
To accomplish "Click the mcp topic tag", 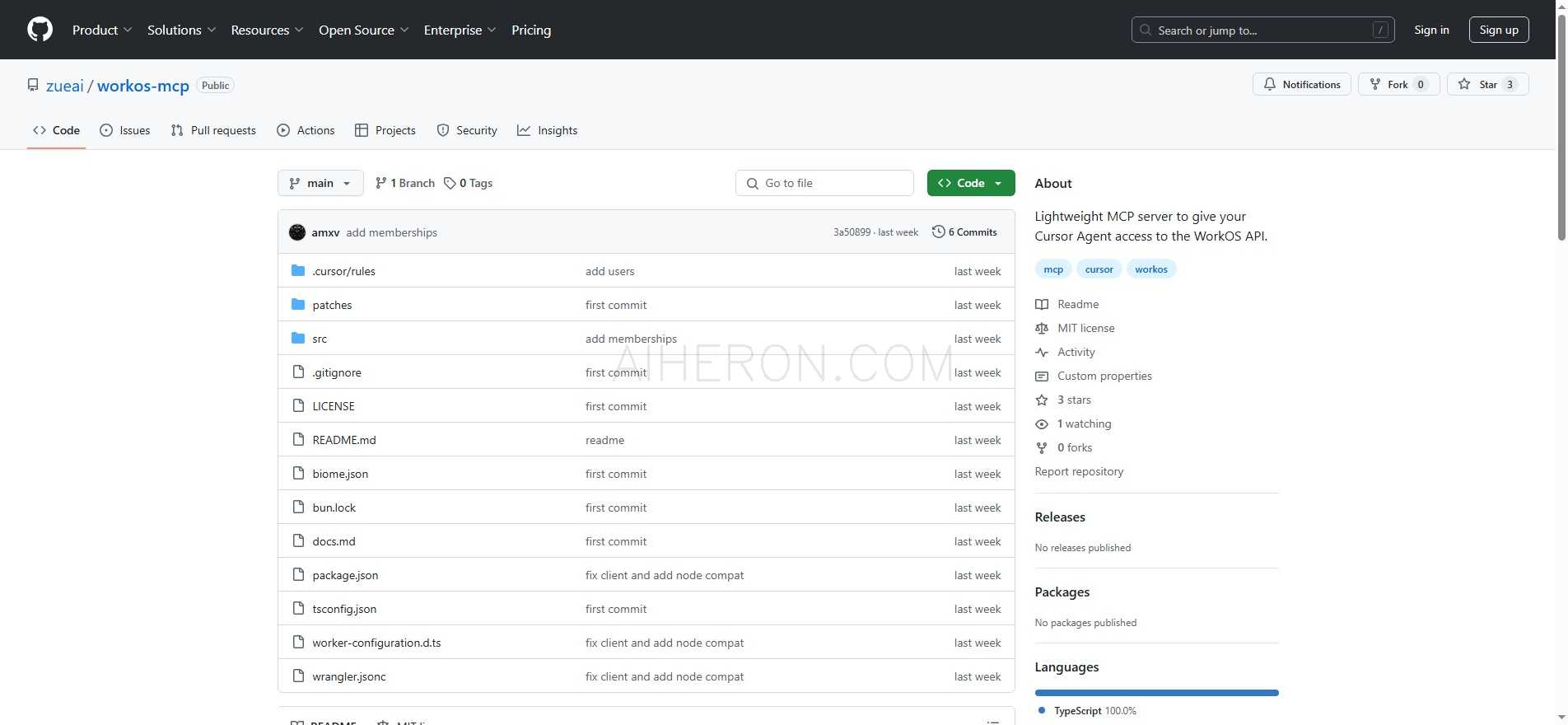I will pyautogui.click(x=1053, y=269).
